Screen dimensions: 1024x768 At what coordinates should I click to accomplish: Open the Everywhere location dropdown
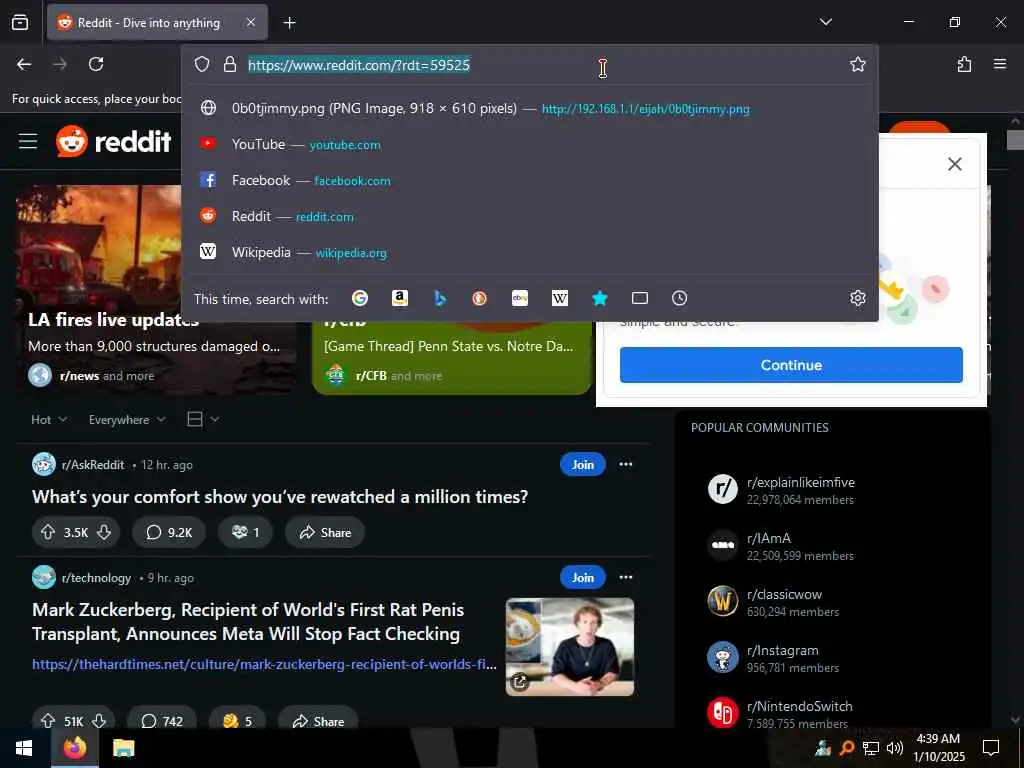coord(127,419)
